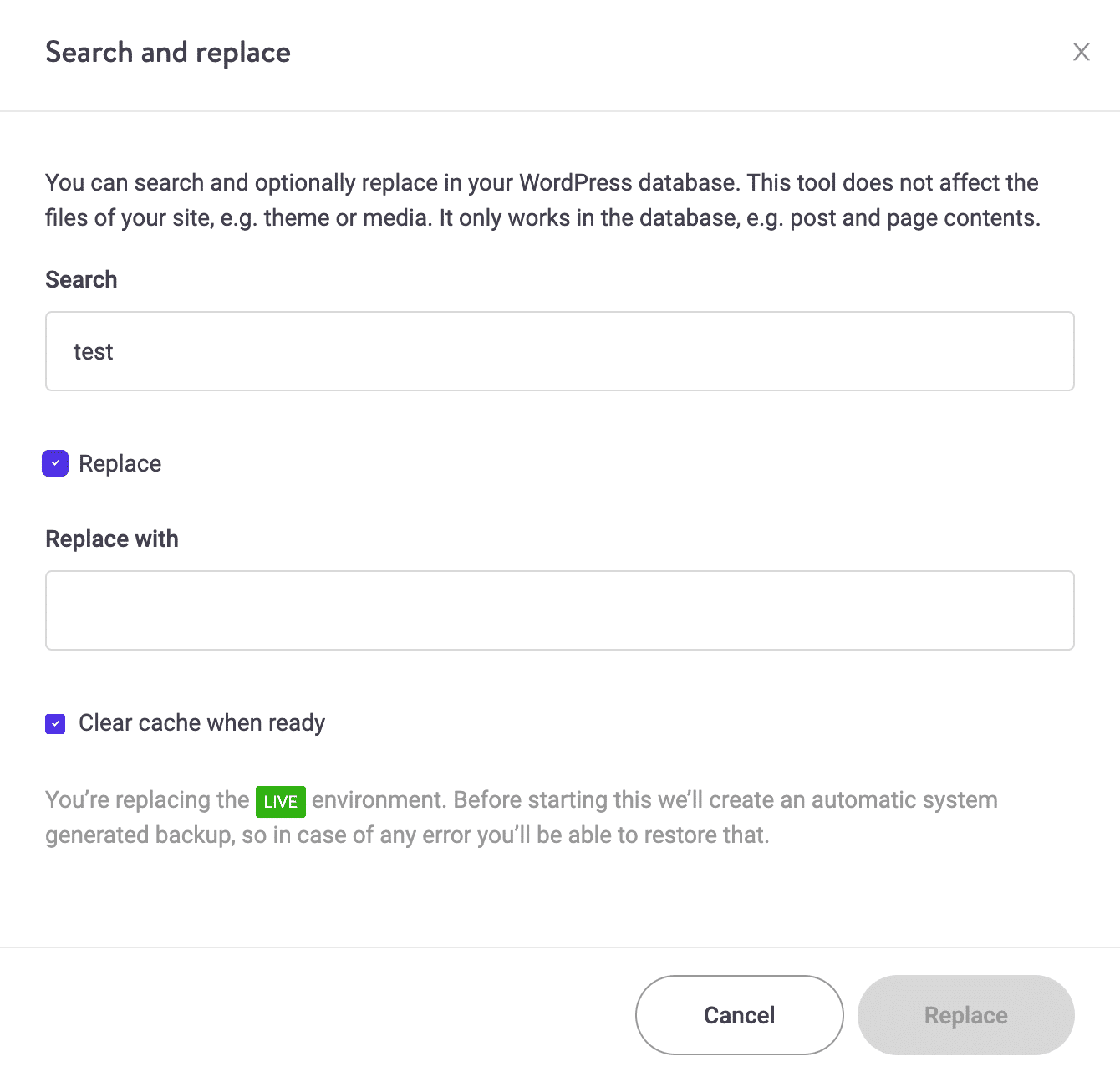Click the backup warning message text
1120x1077 pixels.
coord(518,816)
